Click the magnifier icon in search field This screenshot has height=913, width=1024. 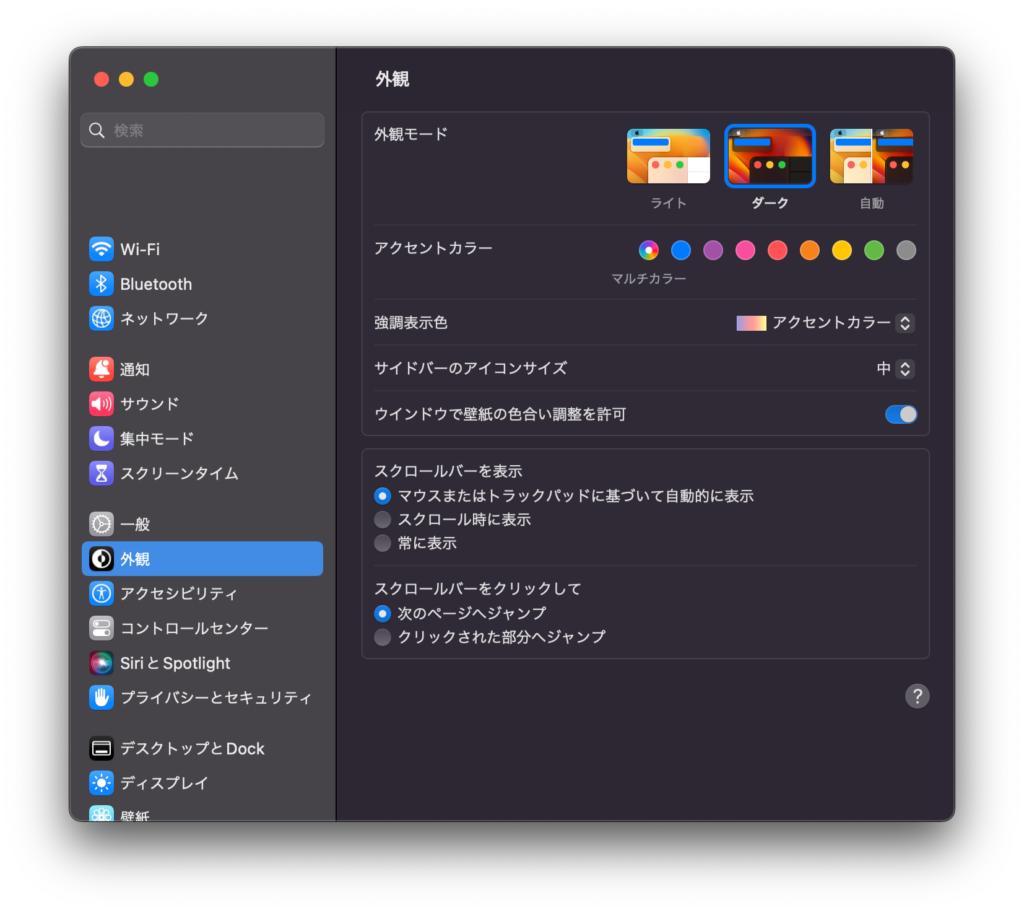(x=97, y=131)
